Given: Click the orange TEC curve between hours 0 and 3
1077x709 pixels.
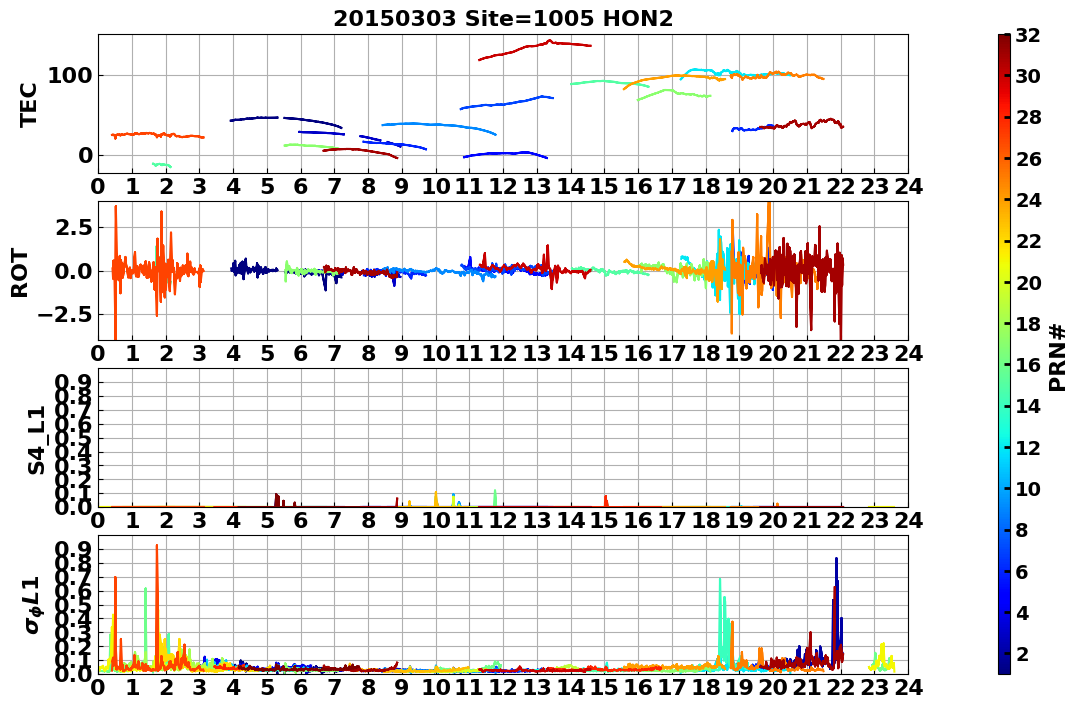Looking at the screenshot, I should pyautogui.click(x=158, y=135).
